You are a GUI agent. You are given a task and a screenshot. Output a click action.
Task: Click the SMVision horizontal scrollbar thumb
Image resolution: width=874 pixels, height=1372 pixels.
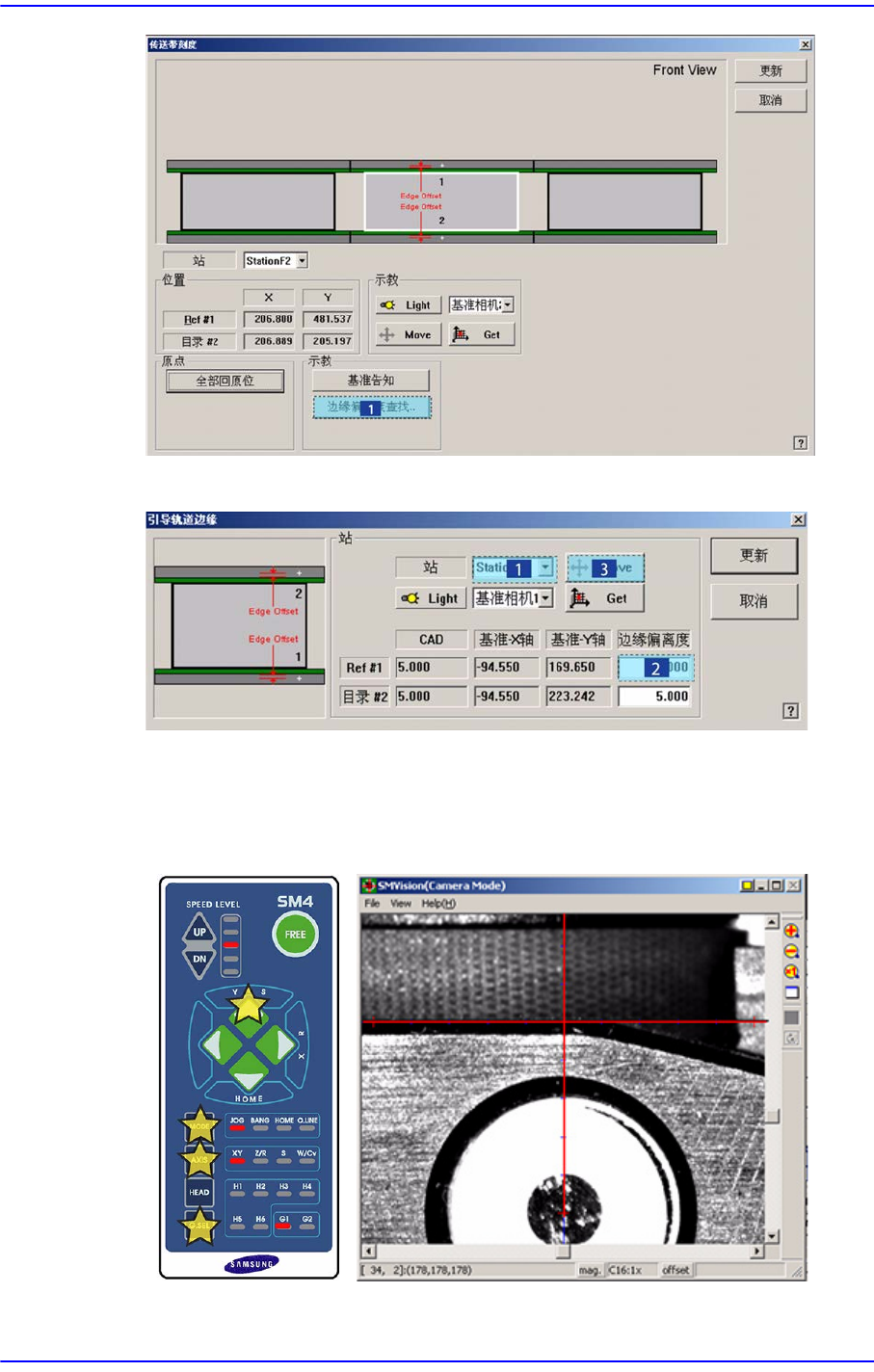click(x=563, y=1251)
